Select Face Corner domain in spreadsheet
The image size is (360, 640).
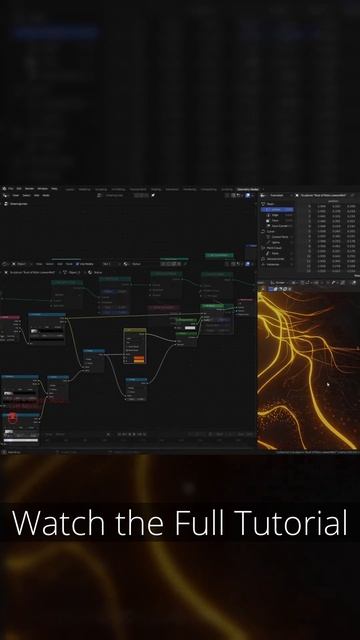[x=280, y=226]
